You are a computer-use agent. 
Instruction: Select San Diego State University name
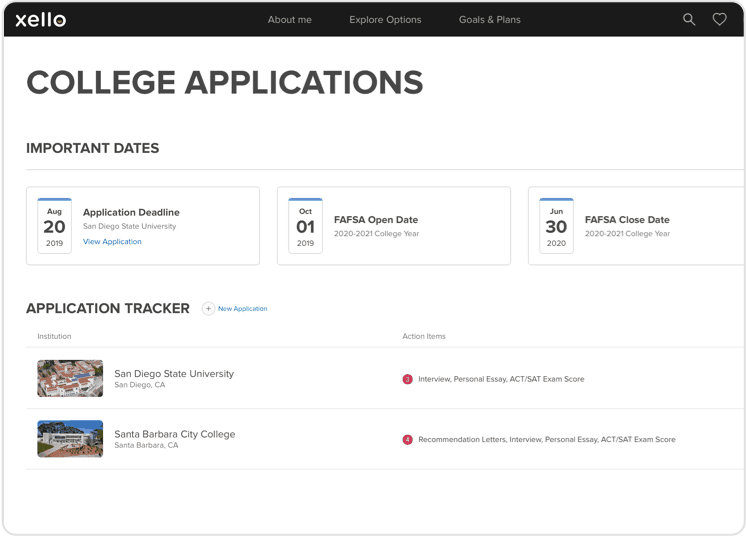[x=174, y=373]
